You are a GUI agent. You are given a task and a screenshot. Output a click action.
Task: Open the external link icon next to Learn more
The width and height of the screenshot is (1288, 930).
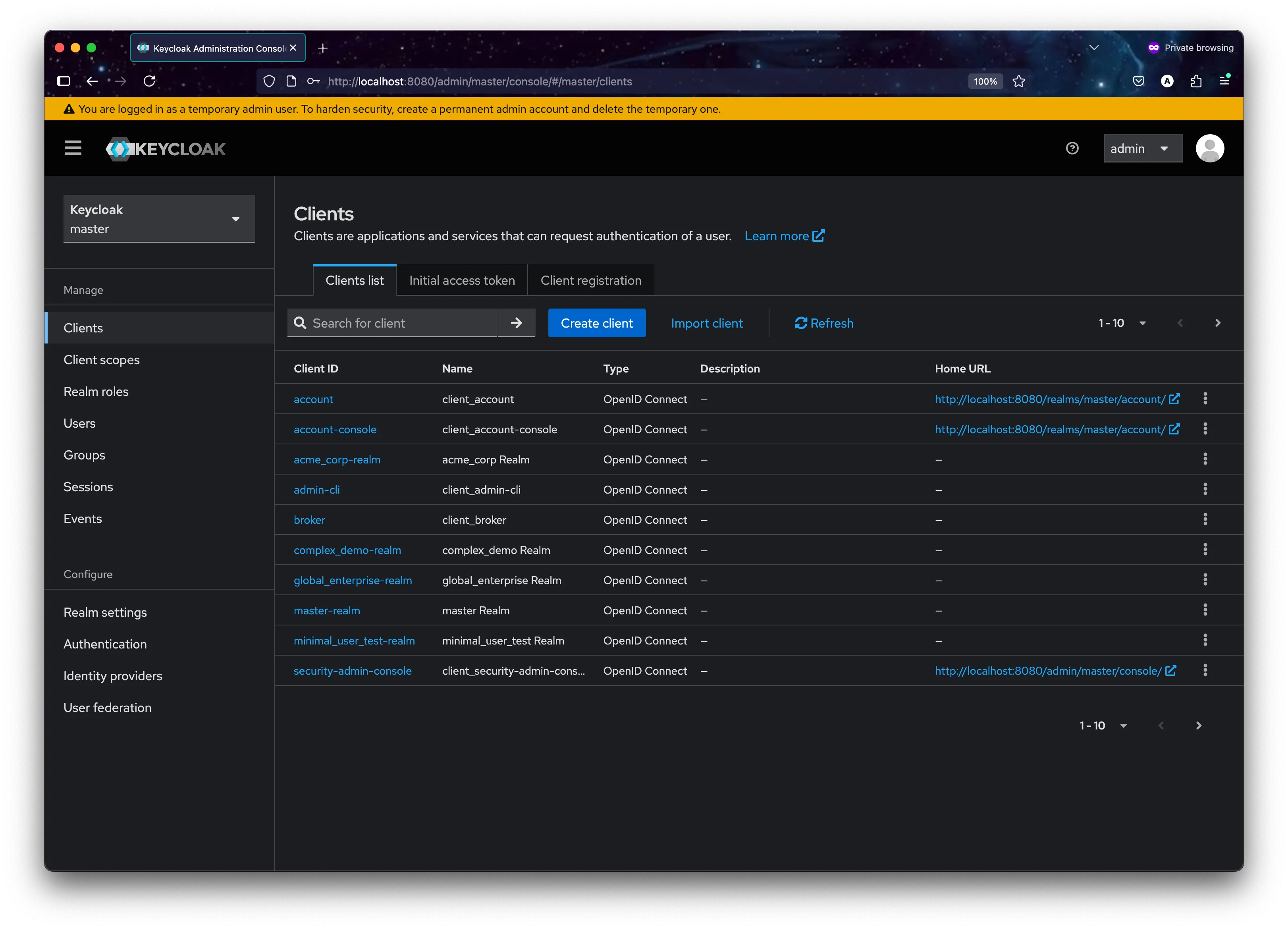coord(819,235)
